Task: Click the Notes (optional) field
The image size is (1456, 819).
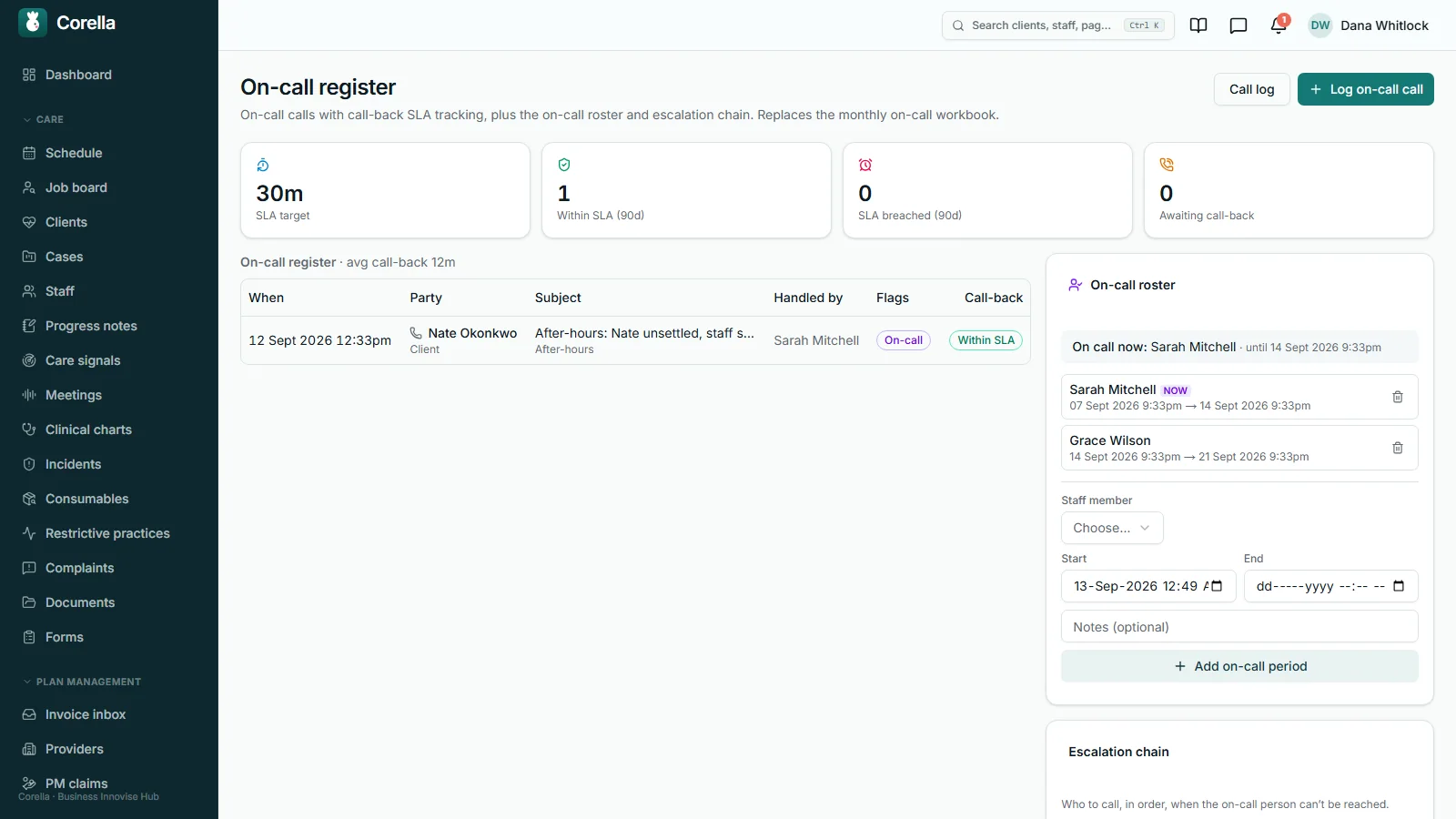Action: [x=1239, y=627]
